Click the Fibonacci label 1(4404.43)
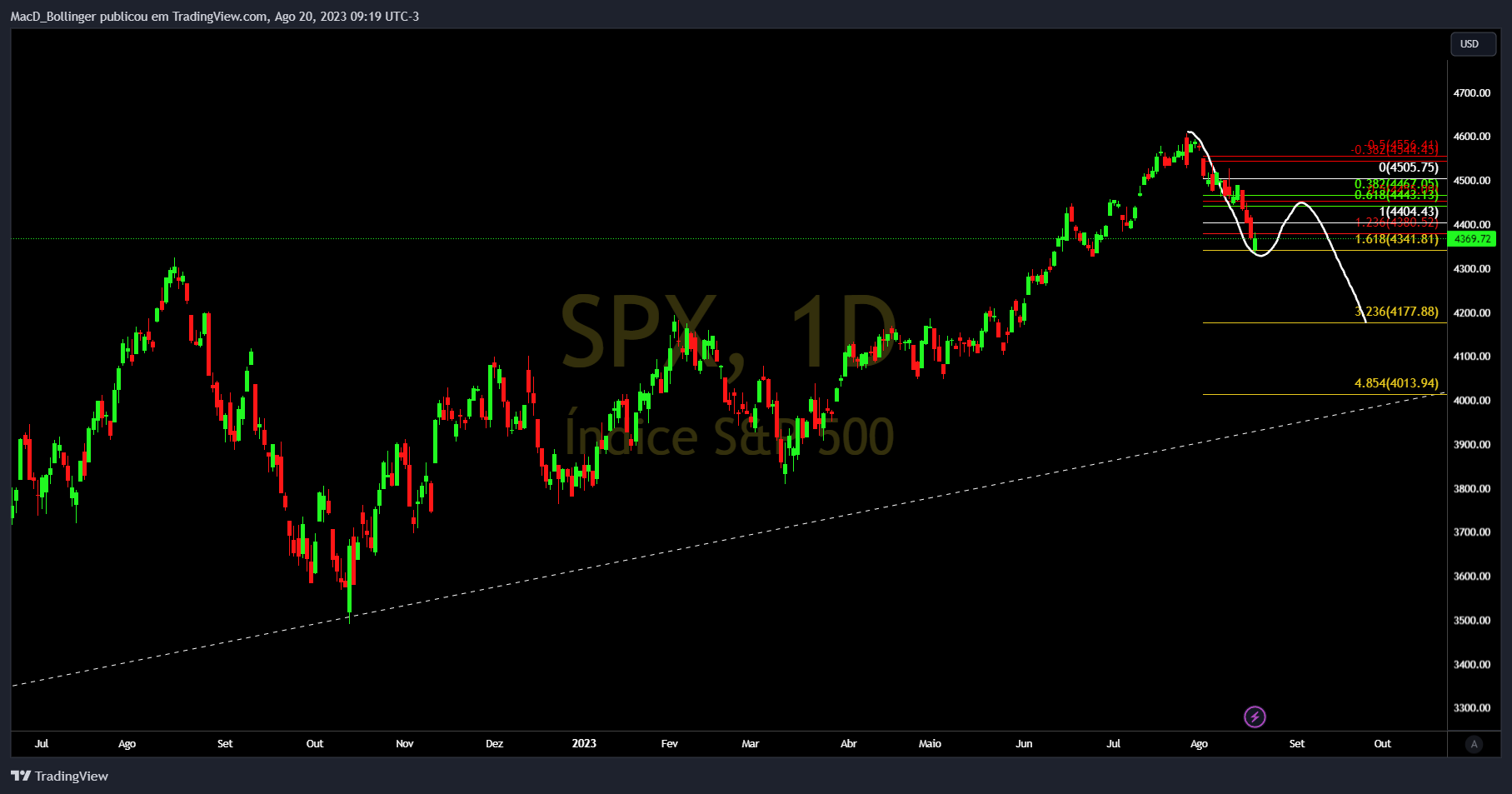 1408,212
